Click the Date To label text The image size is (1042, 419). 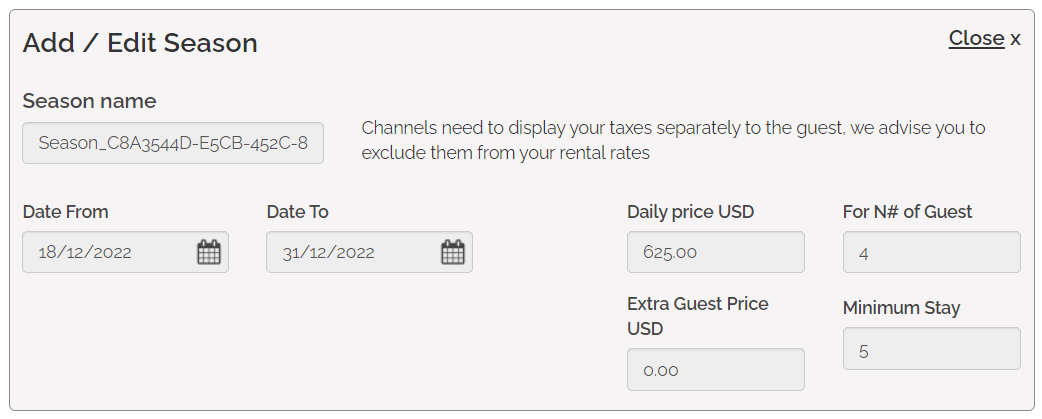pos(297,212)
